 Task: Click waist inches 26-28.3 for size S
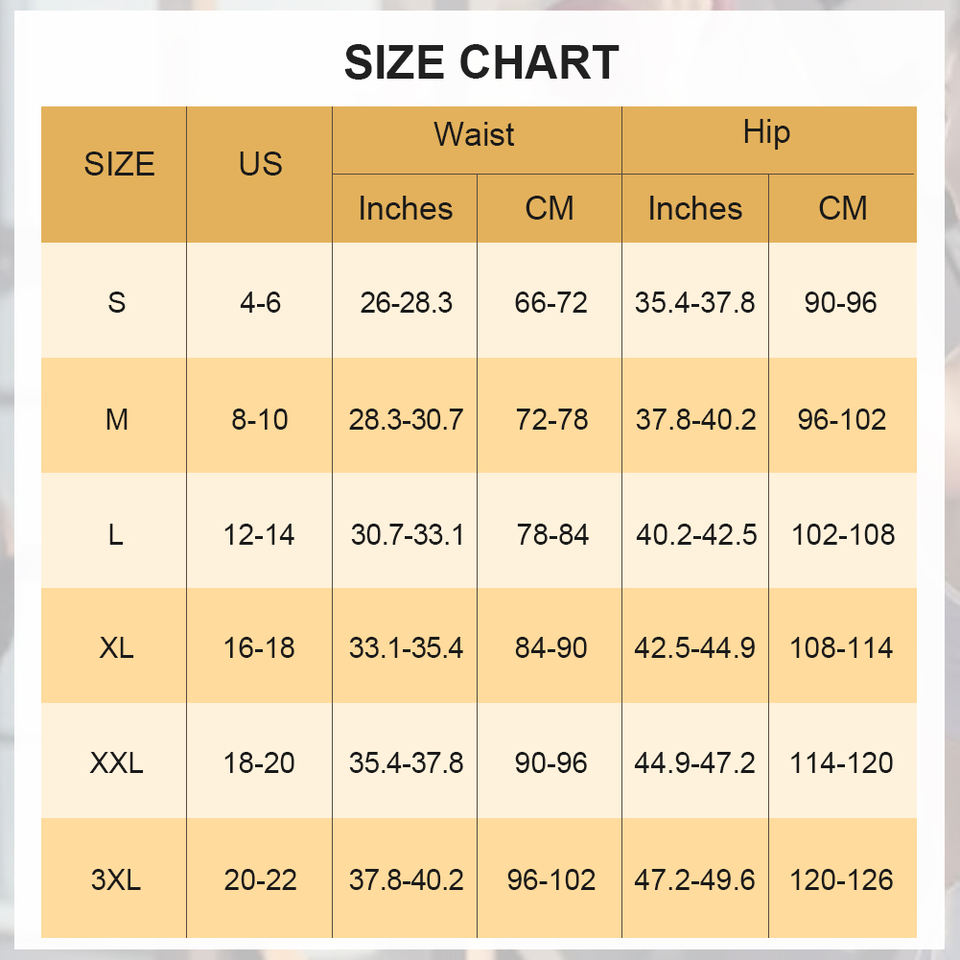[x=406, y=302]
